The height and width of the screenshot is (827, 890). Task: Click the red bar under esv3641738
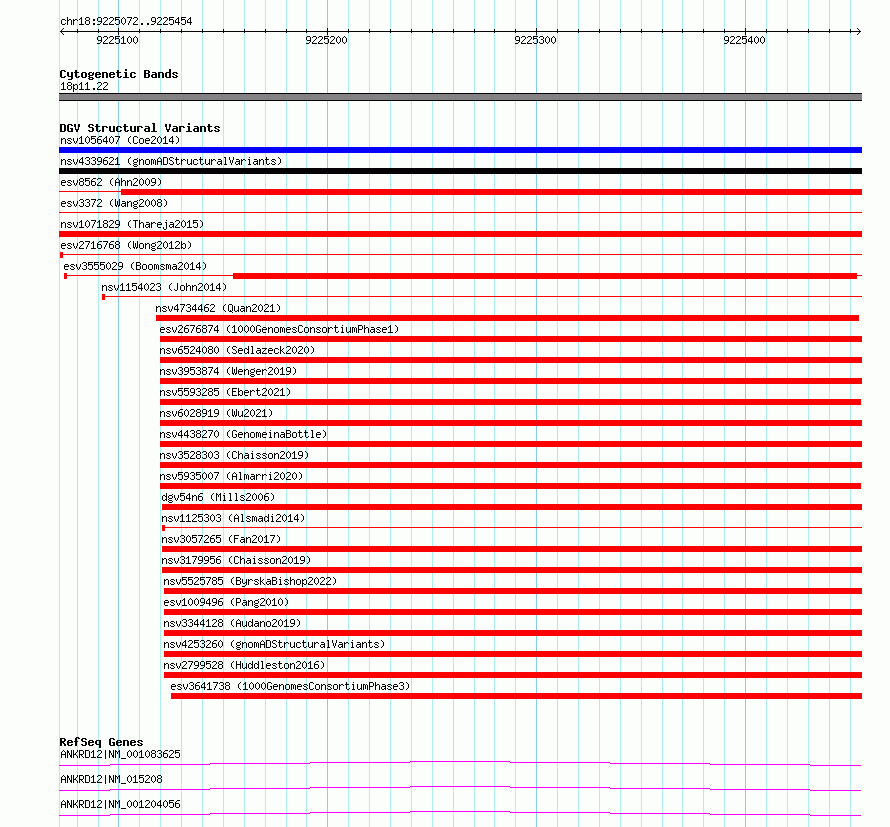click(x=517, y=696)
